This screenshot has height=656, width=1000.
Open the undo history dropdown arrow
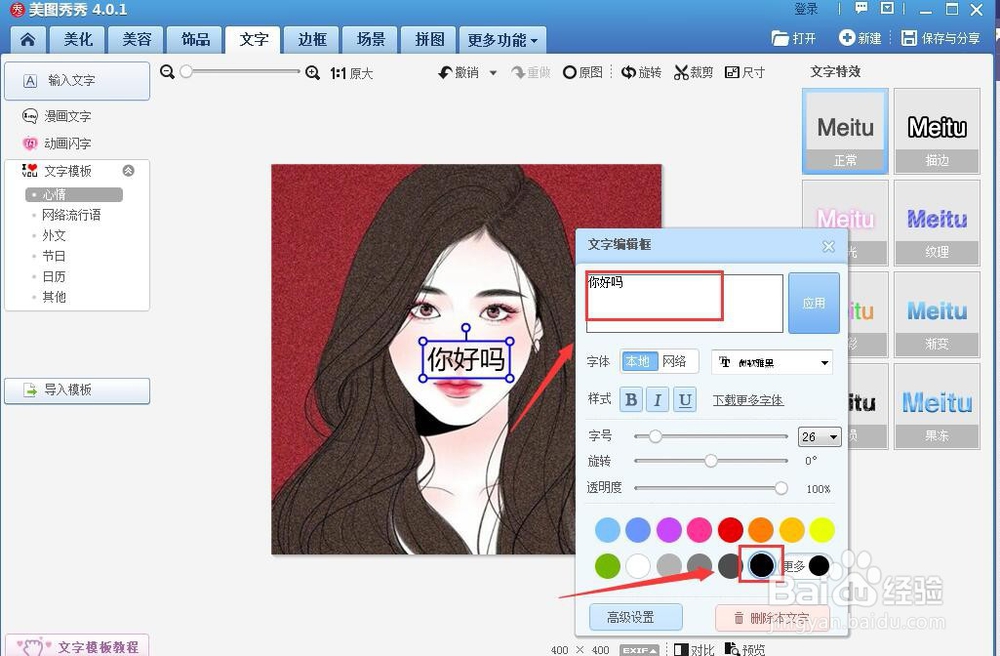click(493, 73)
